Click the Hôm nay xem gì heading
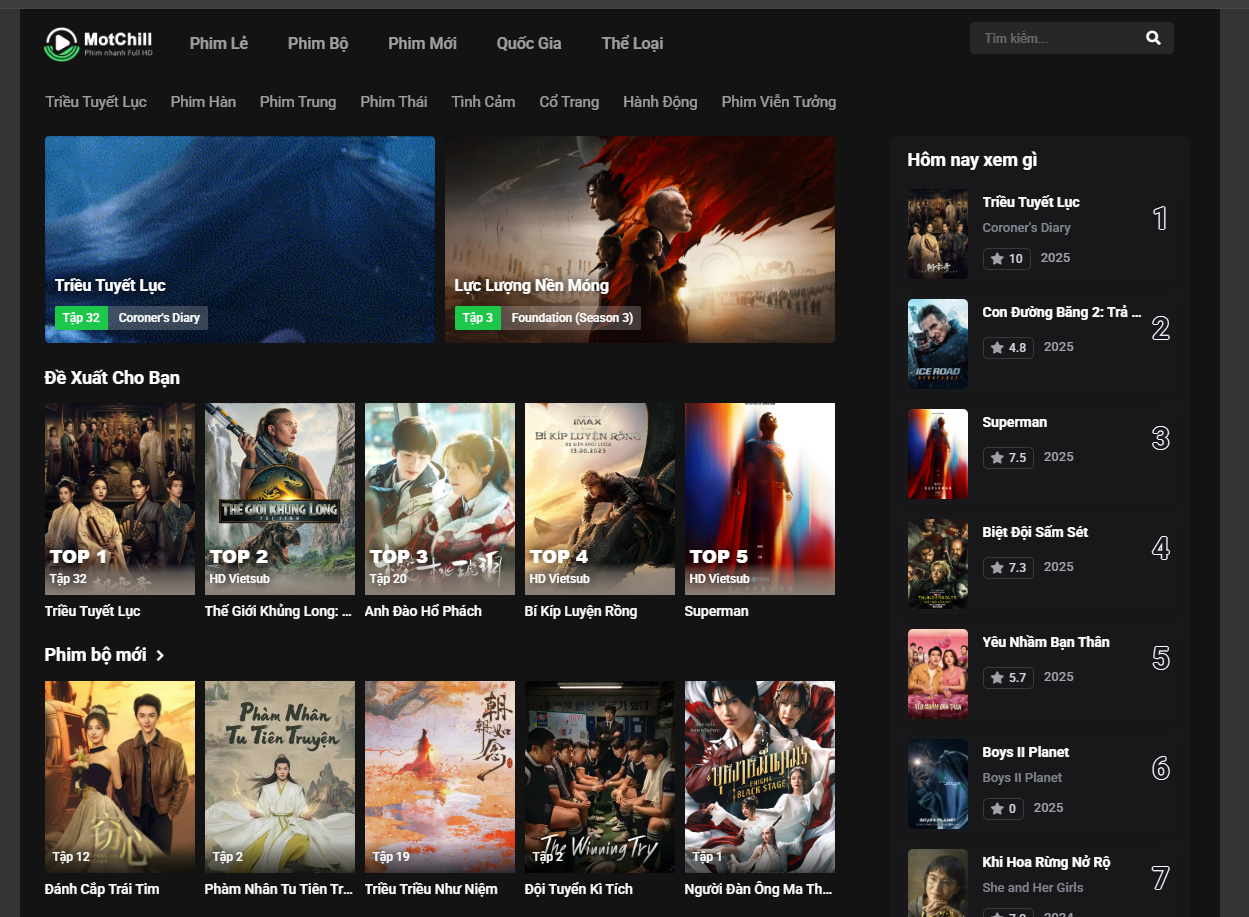 coord(972,160)
